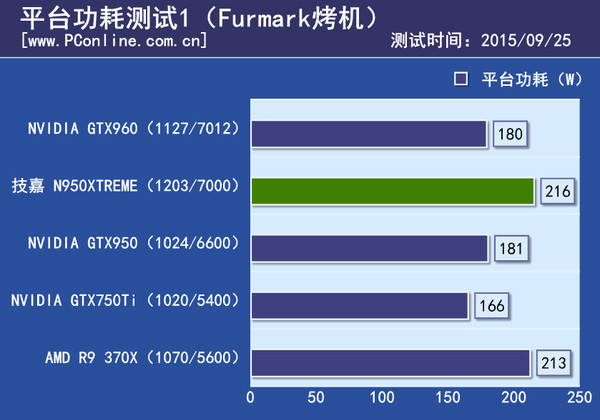This screenshot has width=600, height=420.
Task: Click the value label 213
Action: click(x=553, y=363)
